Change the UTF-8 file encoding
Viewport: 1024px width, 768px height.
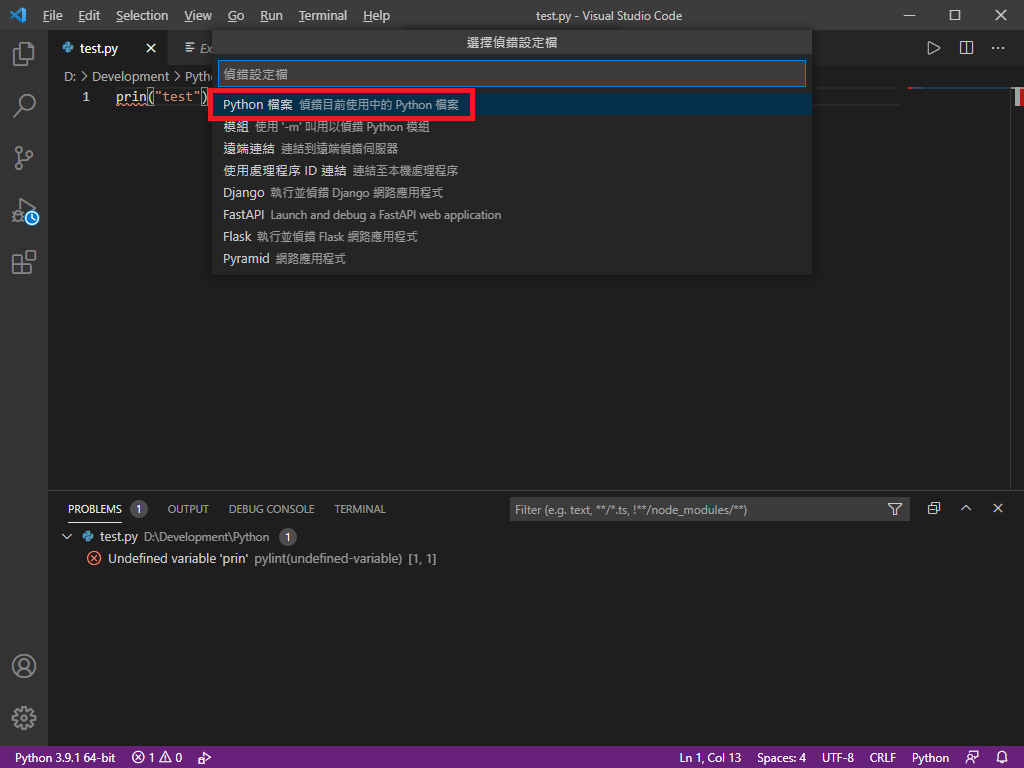[838, 758]
